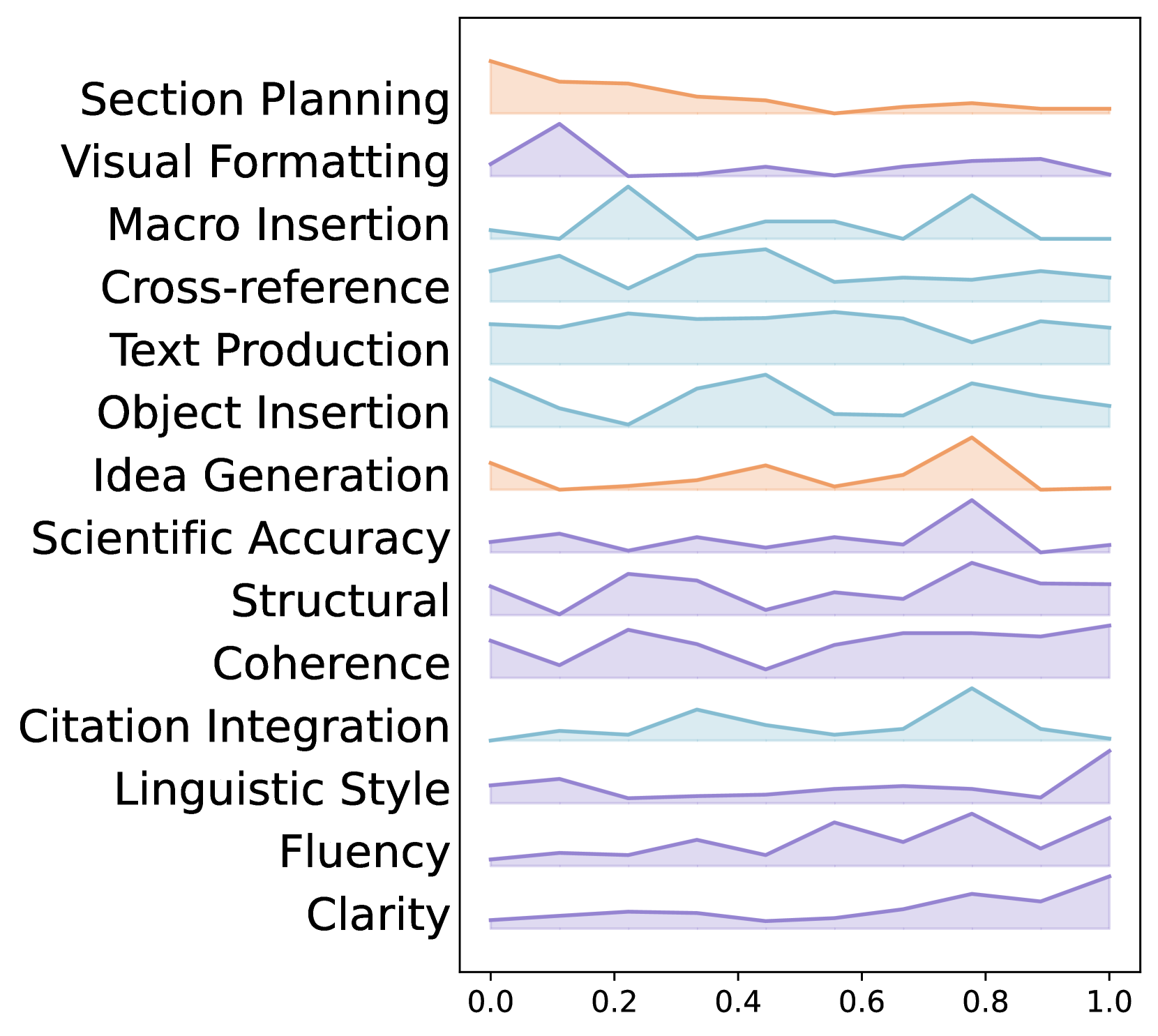The width and height of the screenshot is (1158, 1036).
Task: Select the Macro Insertion label
Action: [278, 225]
